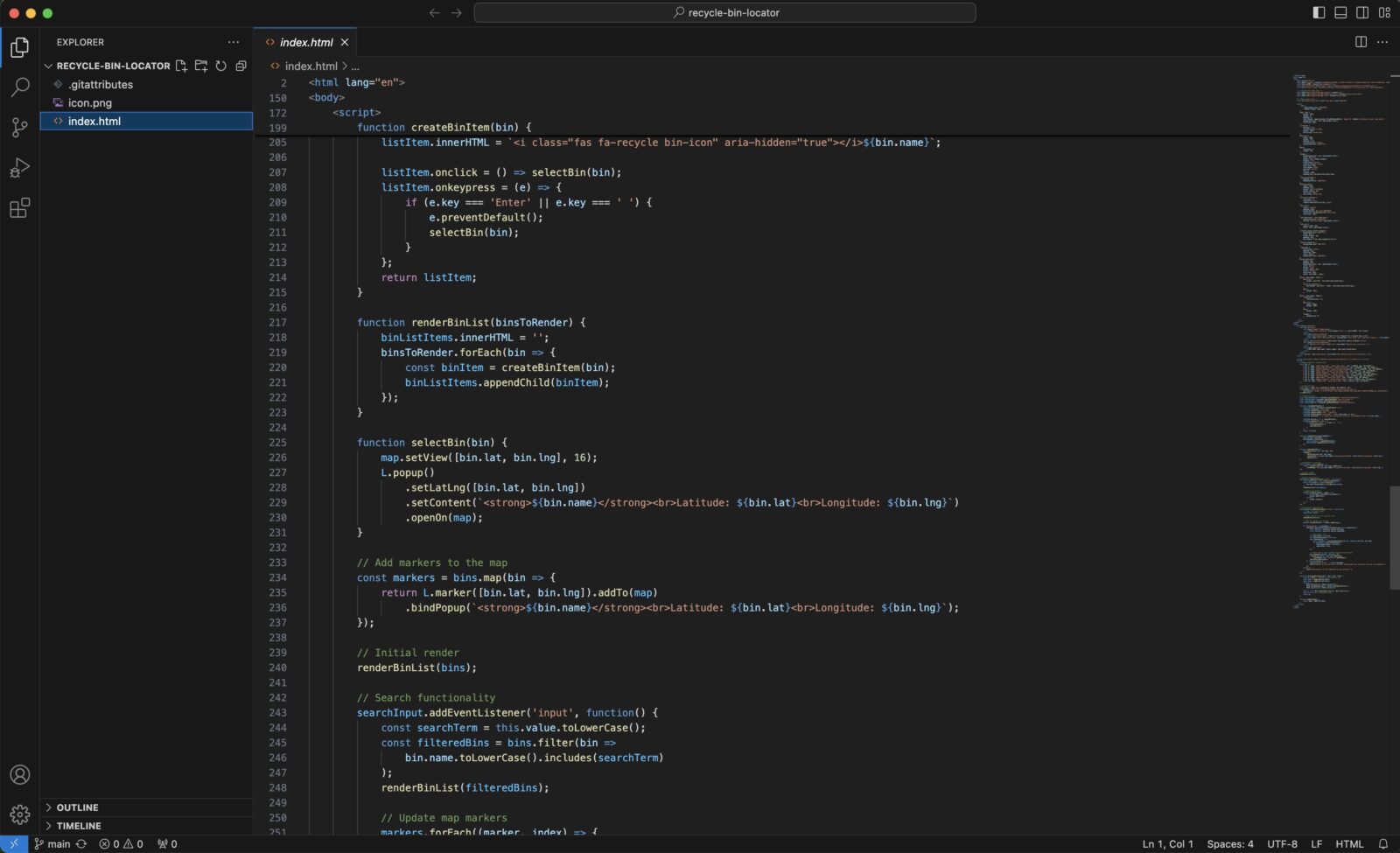Open the Customize Layout button

tap(1384, 12)
